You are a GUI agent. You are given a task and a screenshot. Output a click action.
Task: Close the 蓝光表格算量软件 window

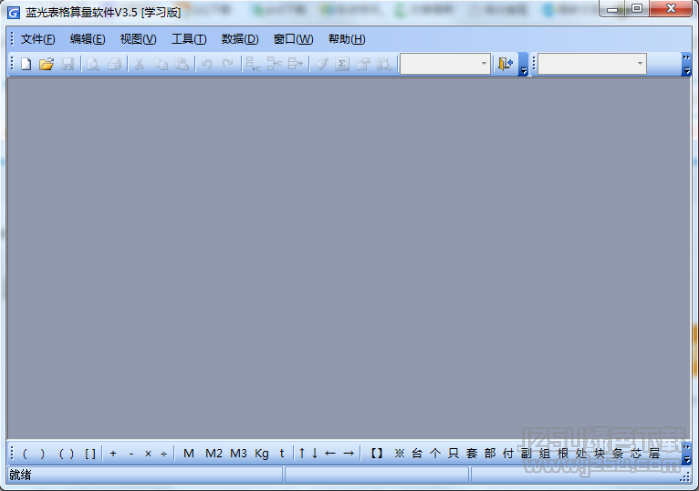(x=671, y=9)
